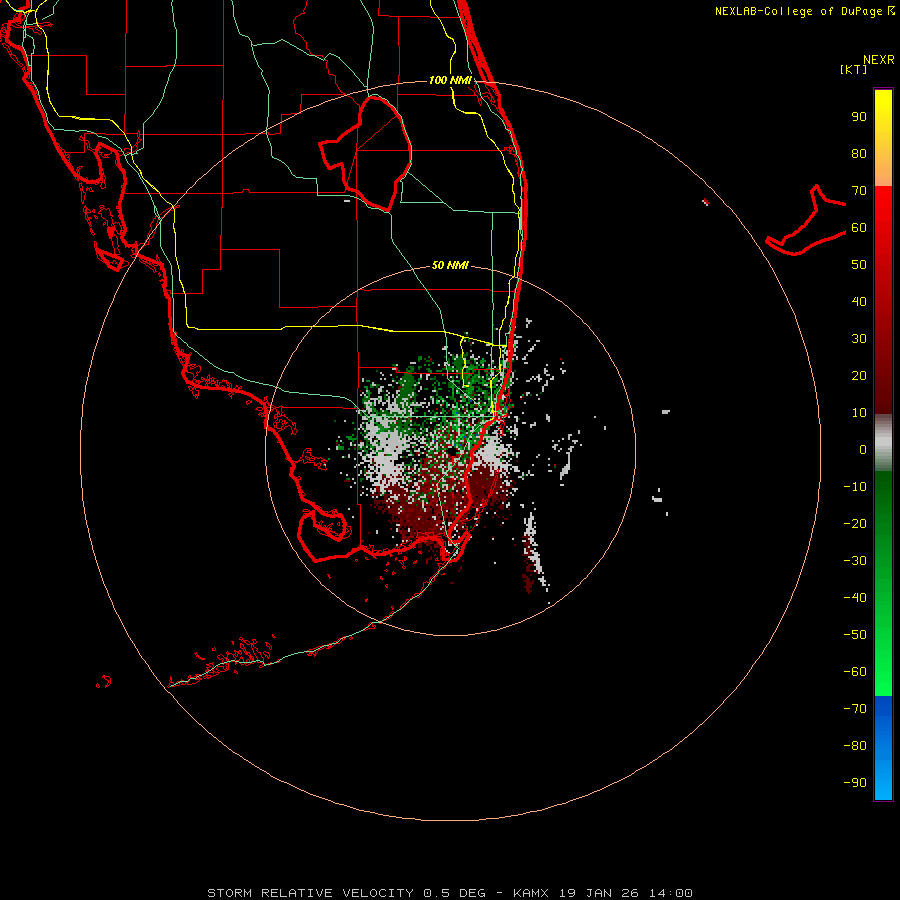Select the -30 tick label on scale
Viewport: 900px width, 900px height.
855,561
